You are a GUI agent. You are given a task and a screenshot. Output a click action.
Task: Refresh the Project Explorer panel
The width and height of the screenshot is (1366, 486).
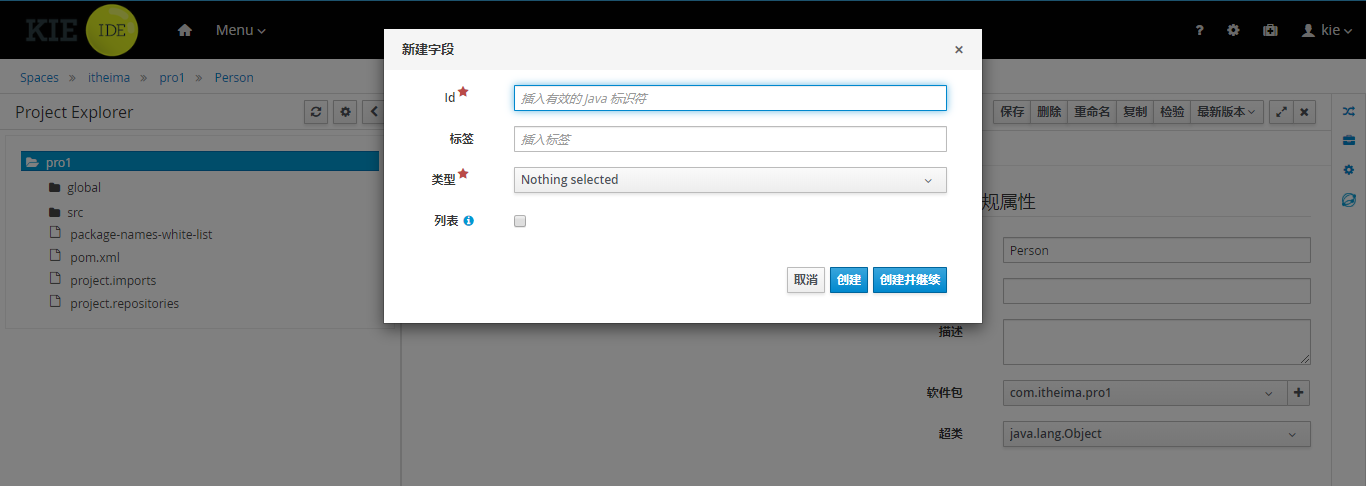pos(316,112)
